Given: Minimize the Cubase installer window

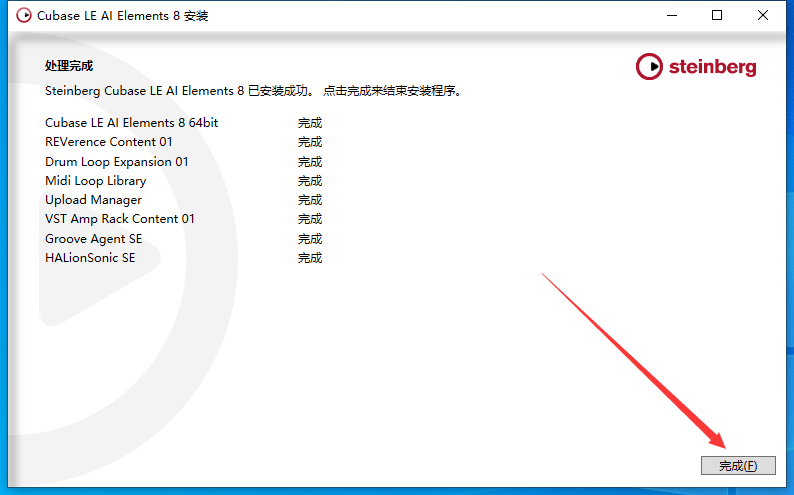Looking at the screenshot, I should click(x=672, y=16).
